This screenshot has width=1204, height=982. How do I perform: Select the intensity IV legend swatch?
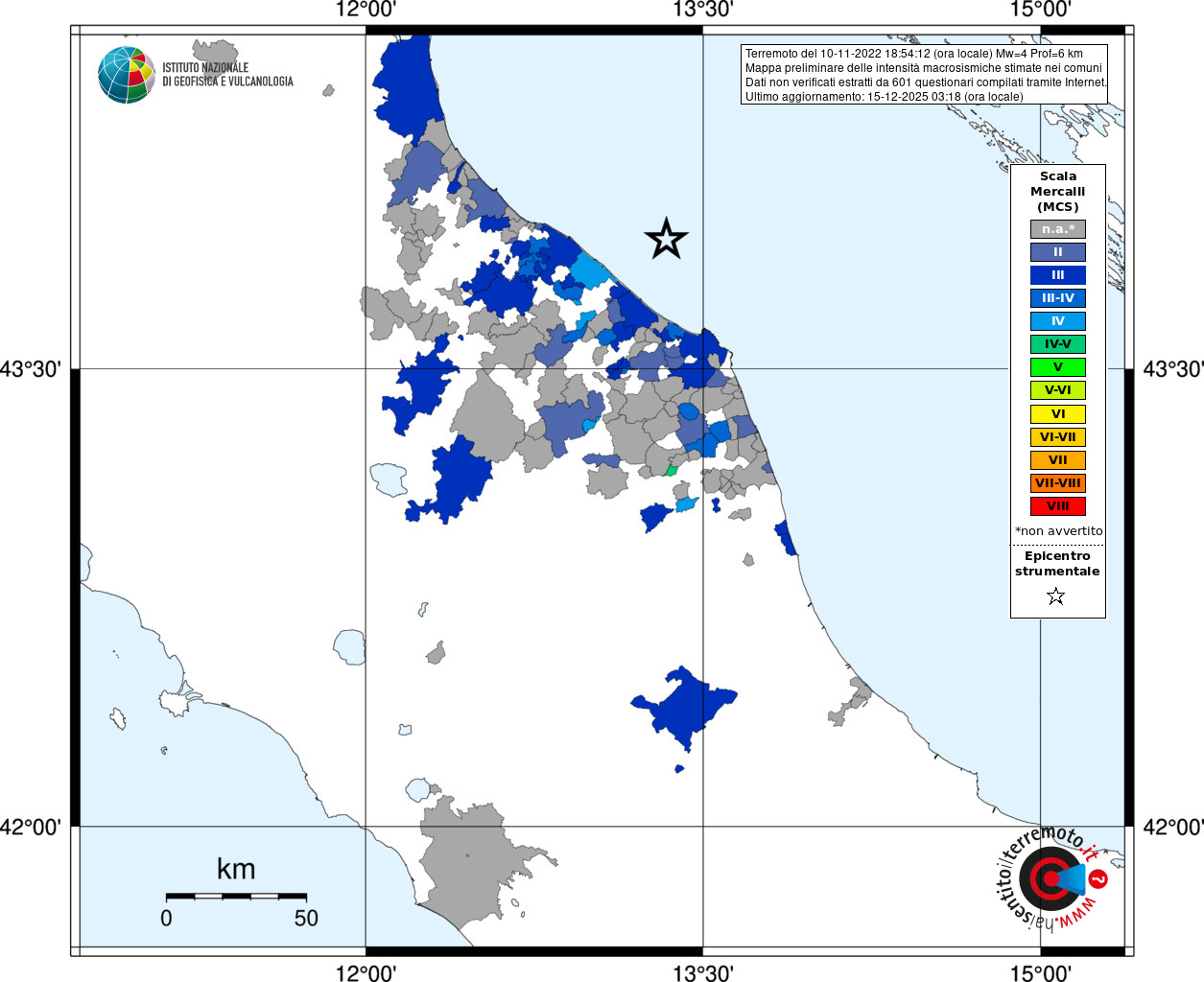(1058, 321)
